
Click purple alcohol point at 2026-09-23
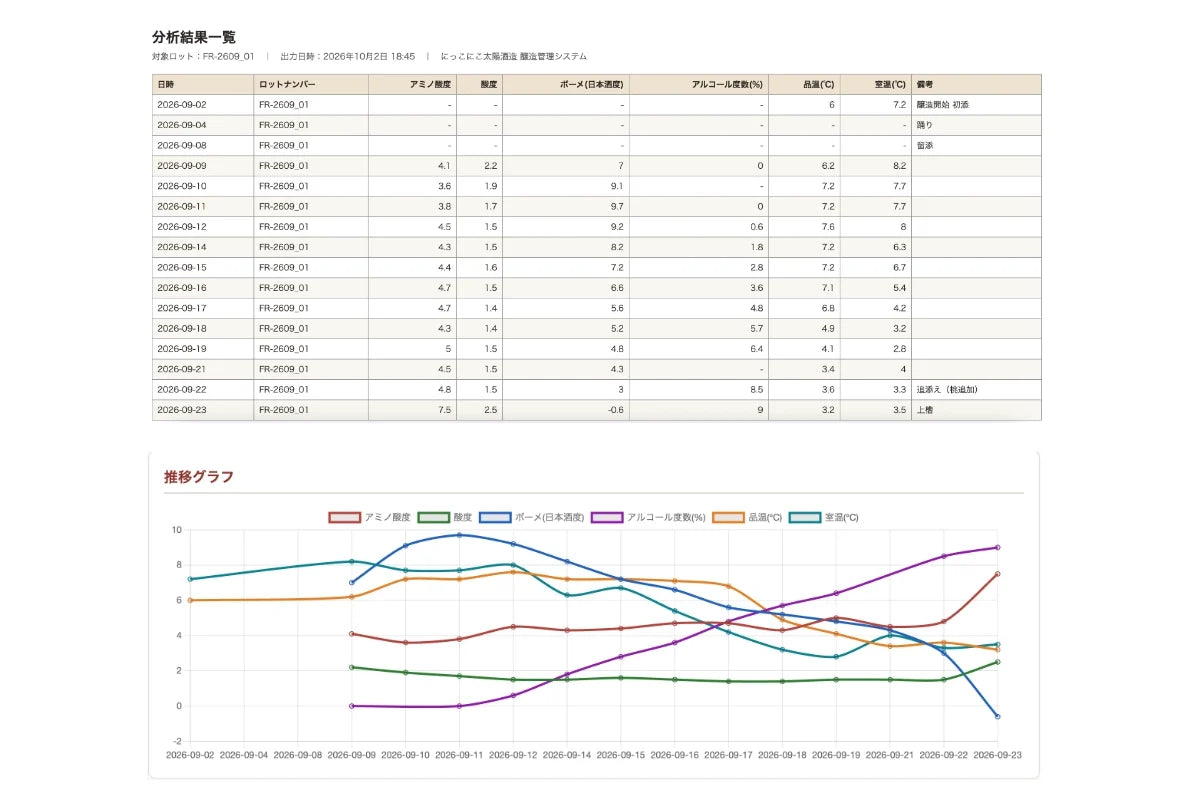pyautogui.click(x=998, y=547)
